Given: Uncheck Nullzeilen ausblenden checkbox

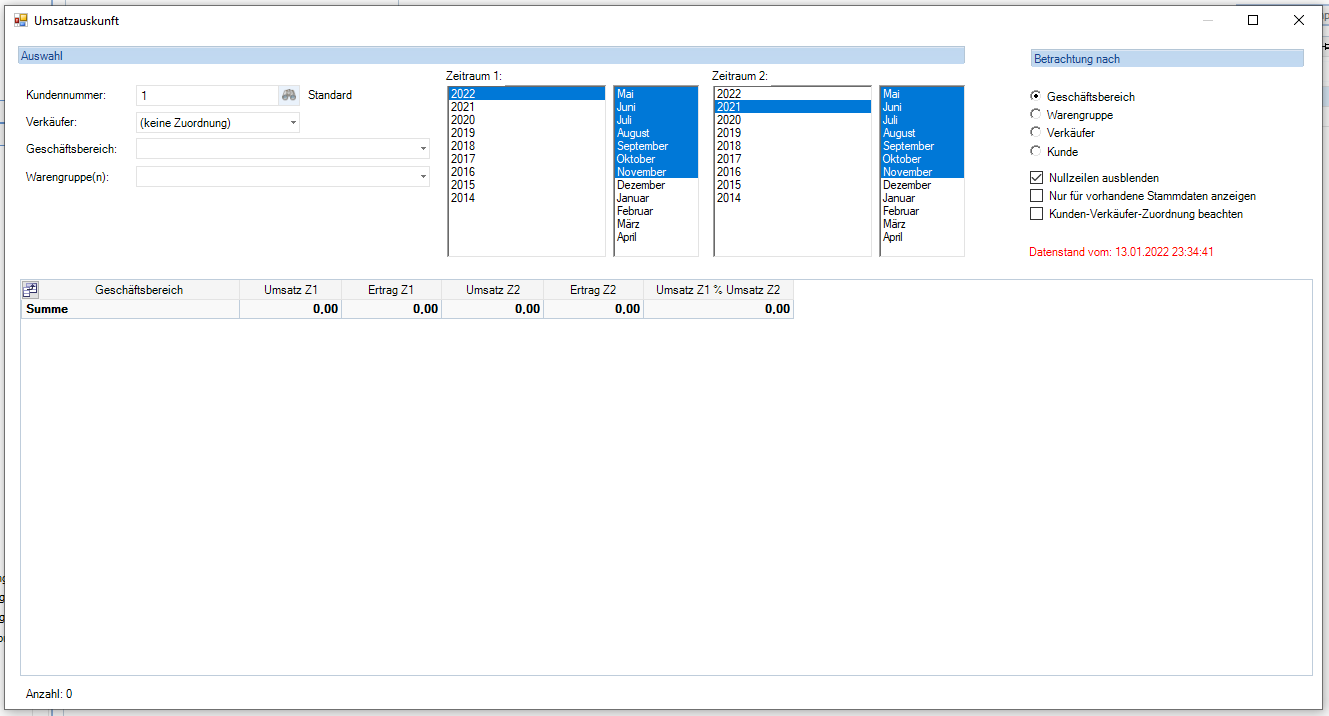Looking at the screenshot, I should coord(1036,178).
